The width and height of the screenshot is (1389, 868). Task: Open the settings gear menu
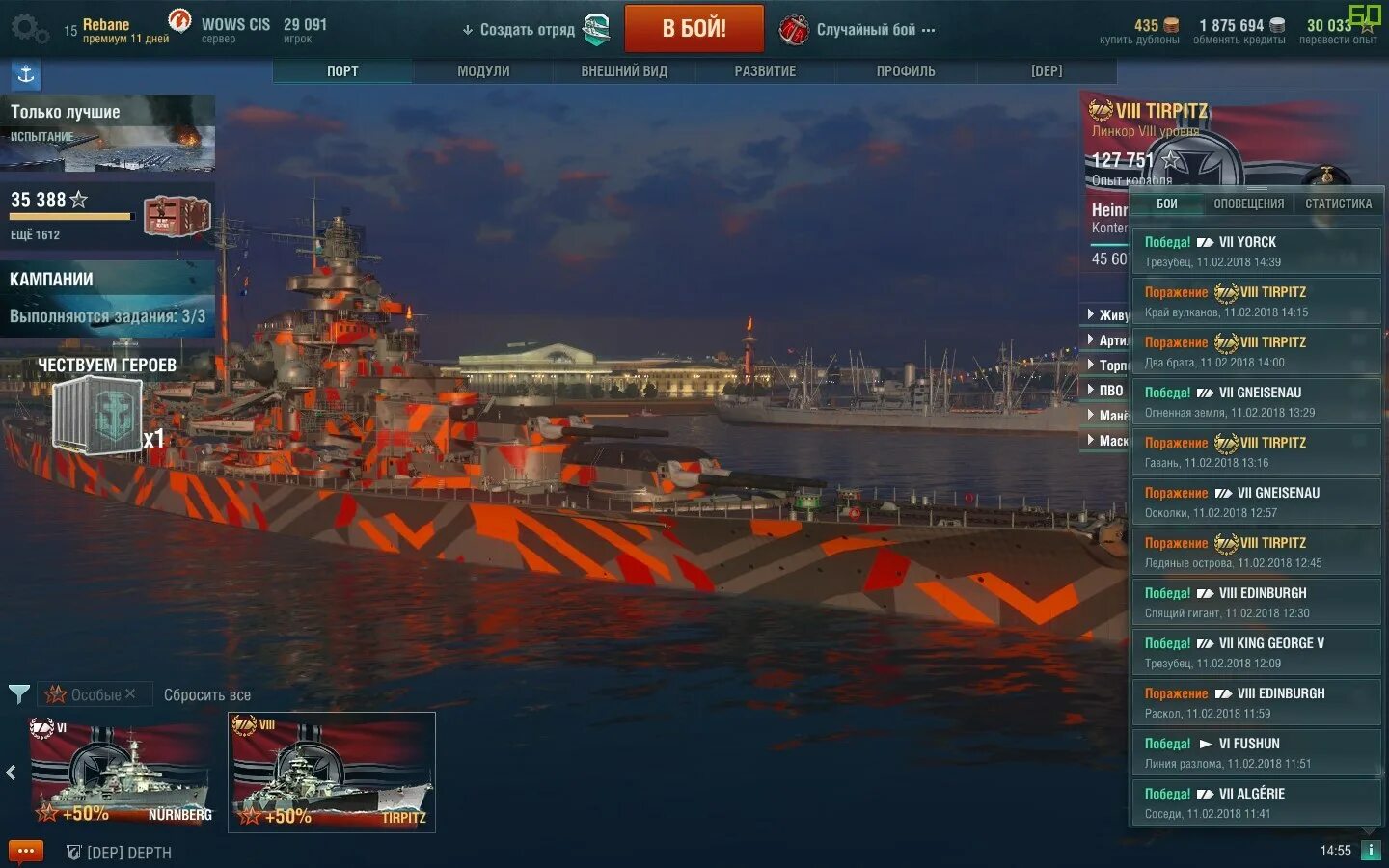29,29
